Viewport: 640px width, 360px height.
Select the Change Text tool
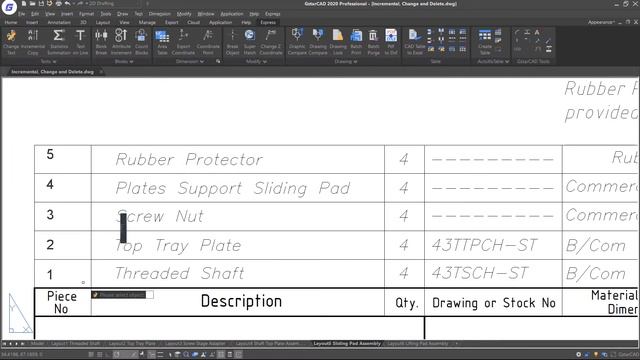coord(11,42)
